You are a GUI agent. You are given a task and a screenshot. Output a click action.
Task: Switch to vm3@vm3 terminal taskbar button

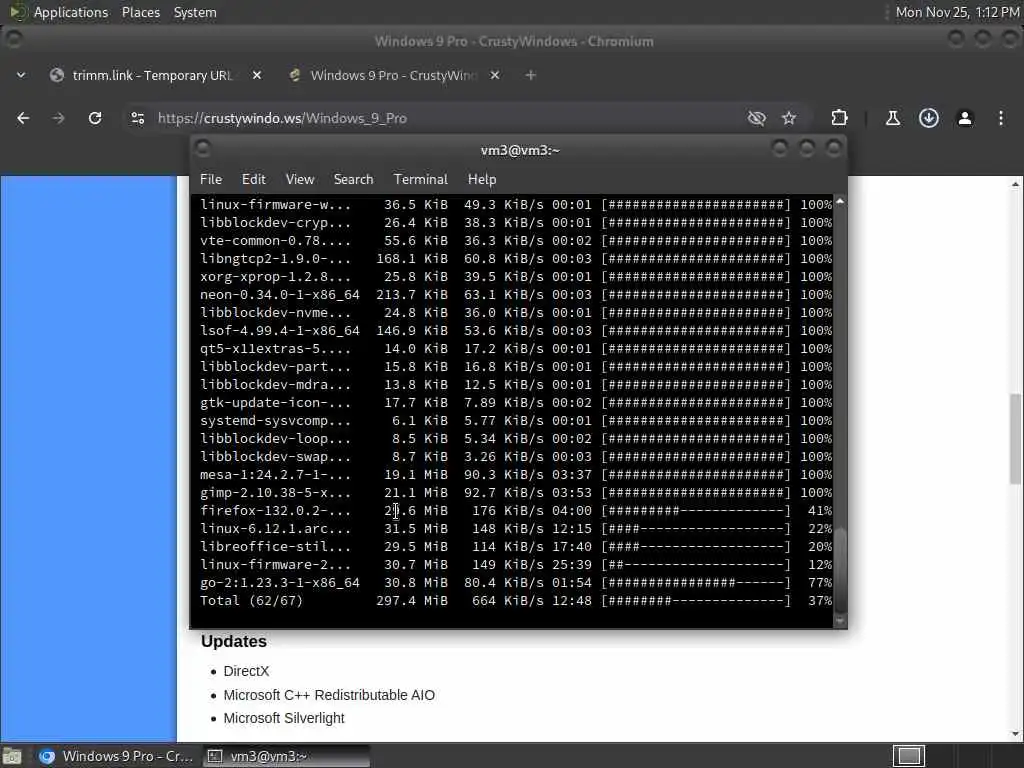click(286, 756)
